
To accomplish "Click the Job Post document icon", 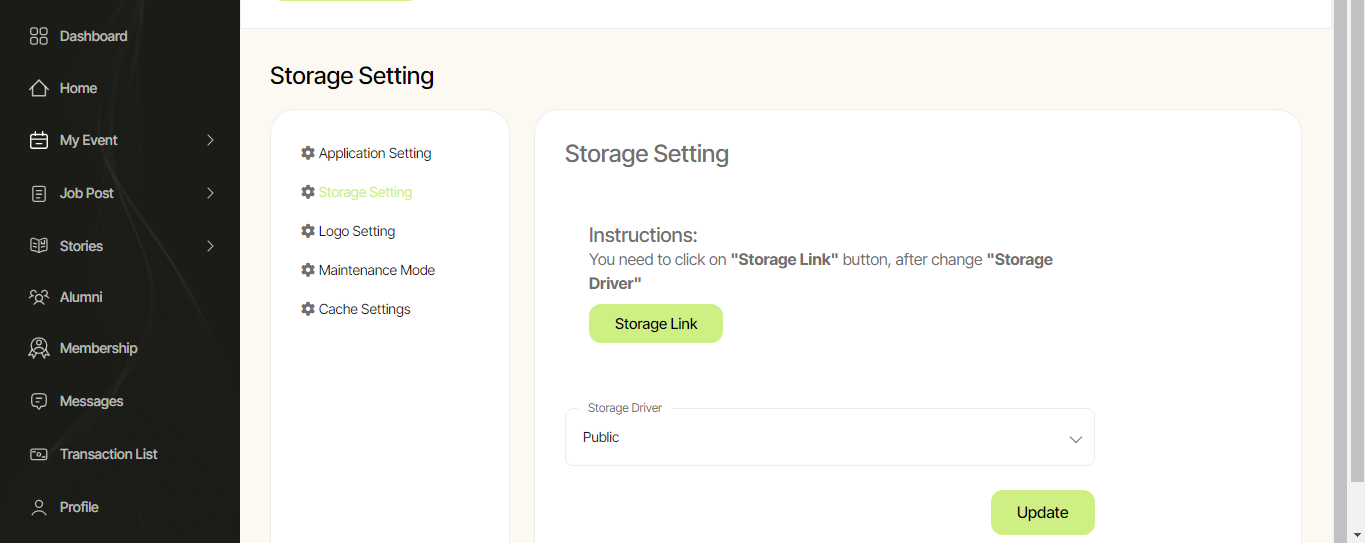I will pyautogui.click(x=39, y=193).
